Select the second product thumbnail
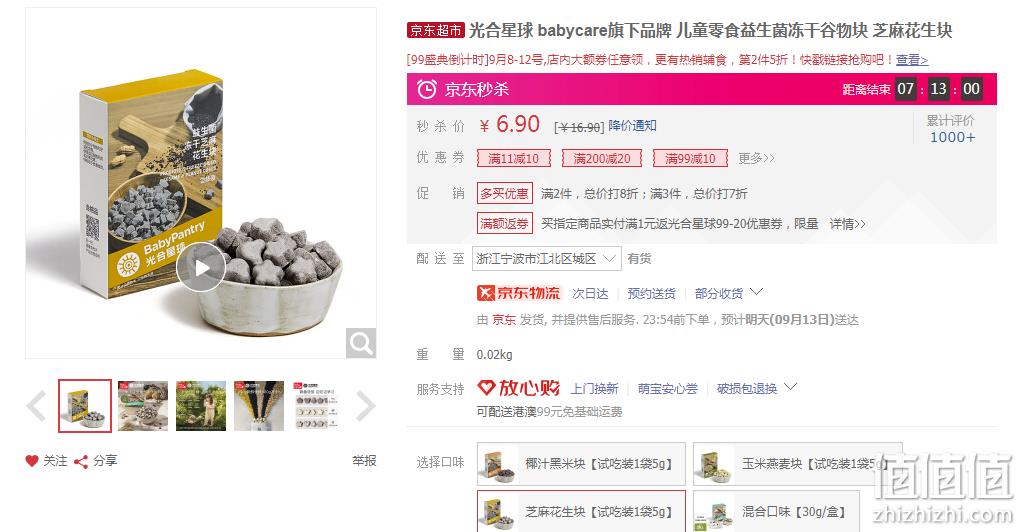The width and height of the screenshot is (1022, 532). pyautogui.click(x=143, y=406)
